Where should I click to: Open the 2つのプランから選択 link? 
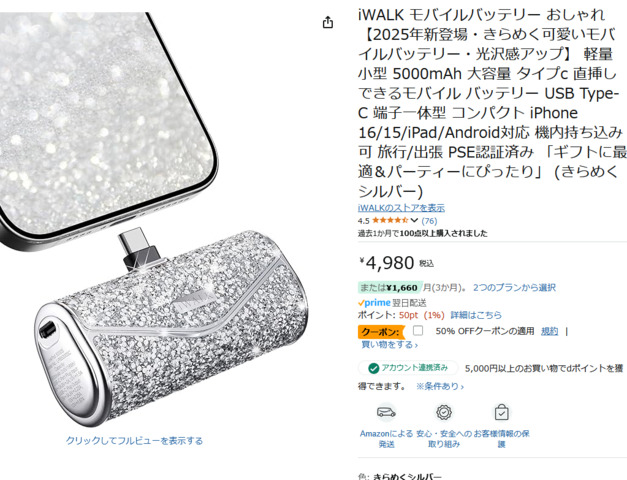coord(514,288)
